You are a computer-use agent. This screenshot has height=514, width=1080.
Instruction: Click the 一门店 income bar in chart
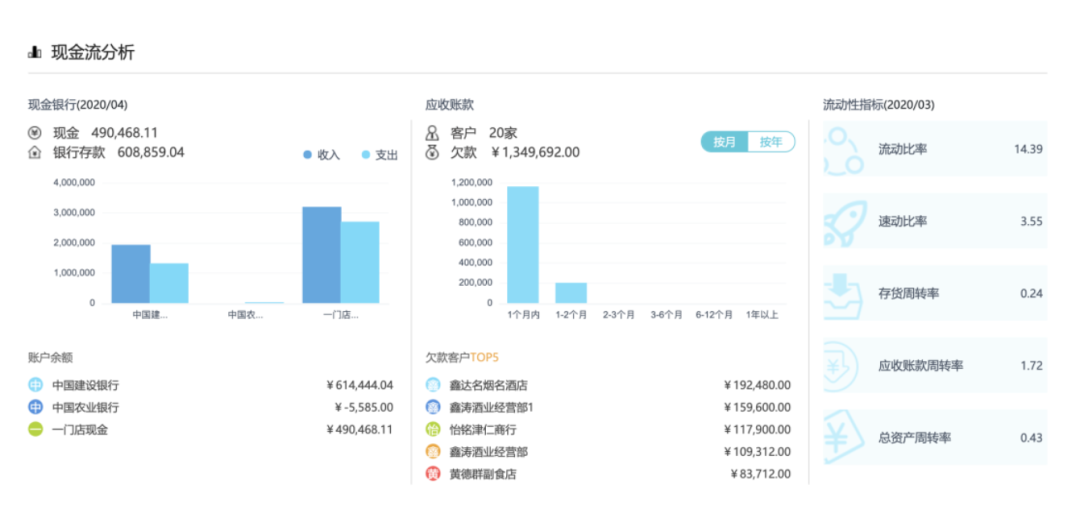pos(321,255)
